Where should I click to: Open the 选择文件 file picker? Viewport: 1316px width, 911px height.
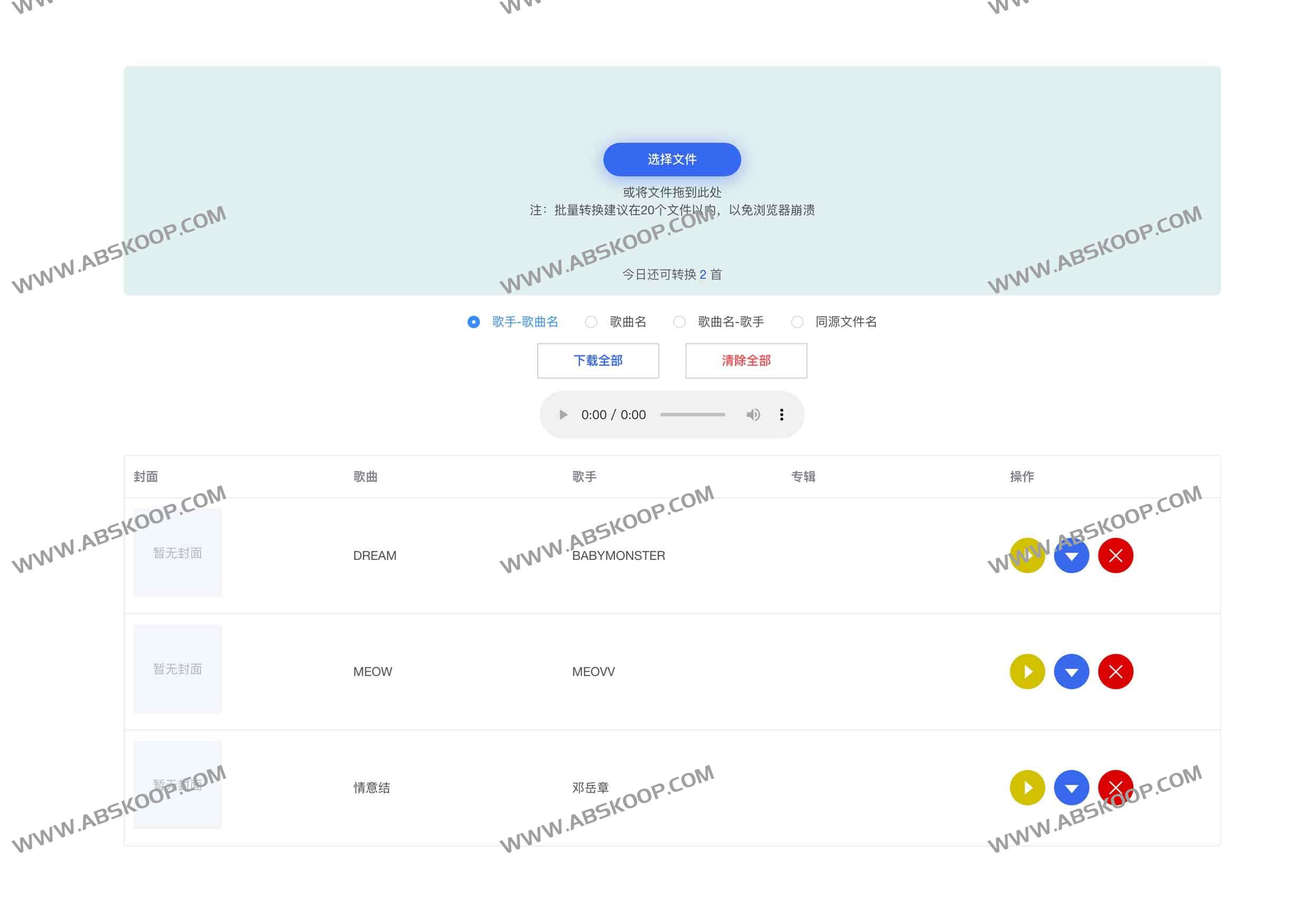click(x=671, y=160)
